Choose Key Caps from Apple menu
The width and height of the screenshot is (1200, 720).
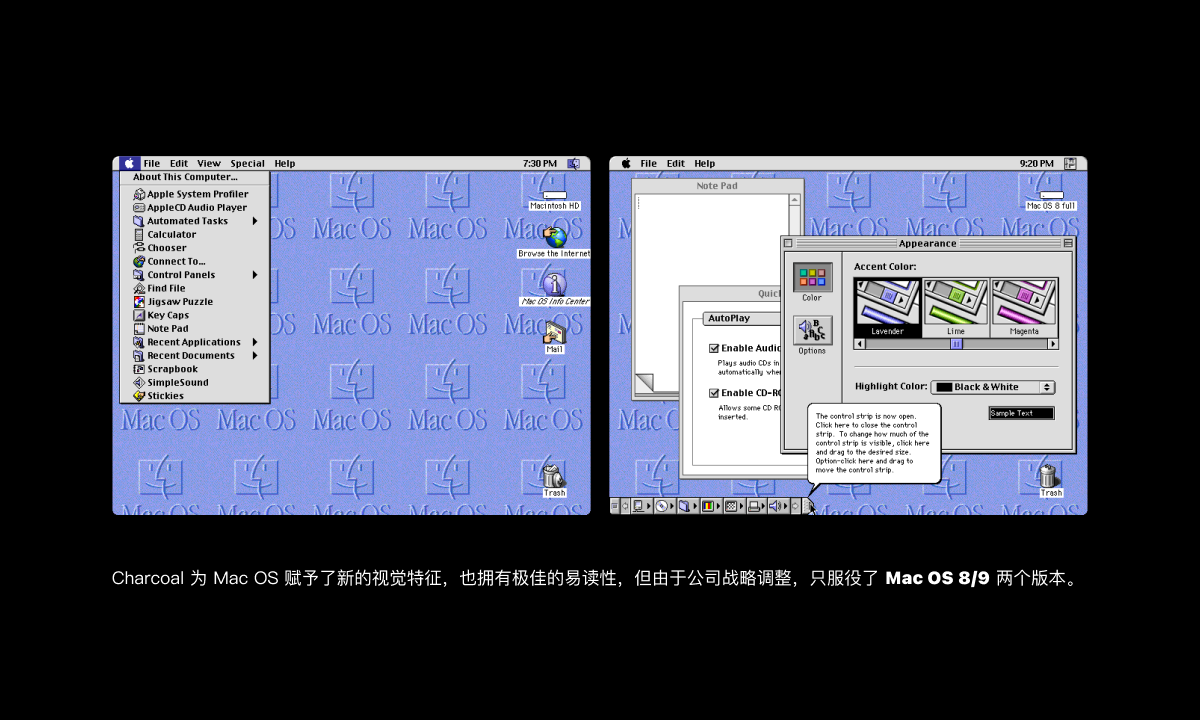pos(195,315)
